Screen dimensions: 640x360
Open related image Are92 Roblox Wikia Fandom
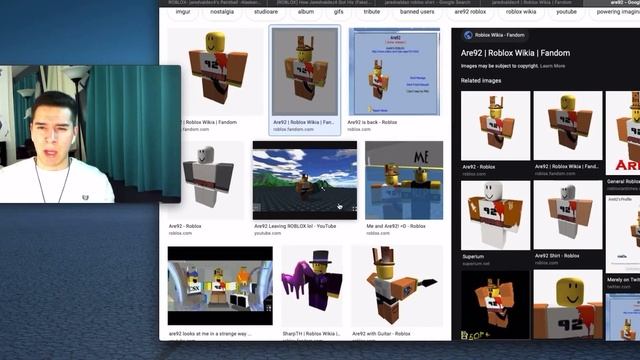[x=568, y=126]
